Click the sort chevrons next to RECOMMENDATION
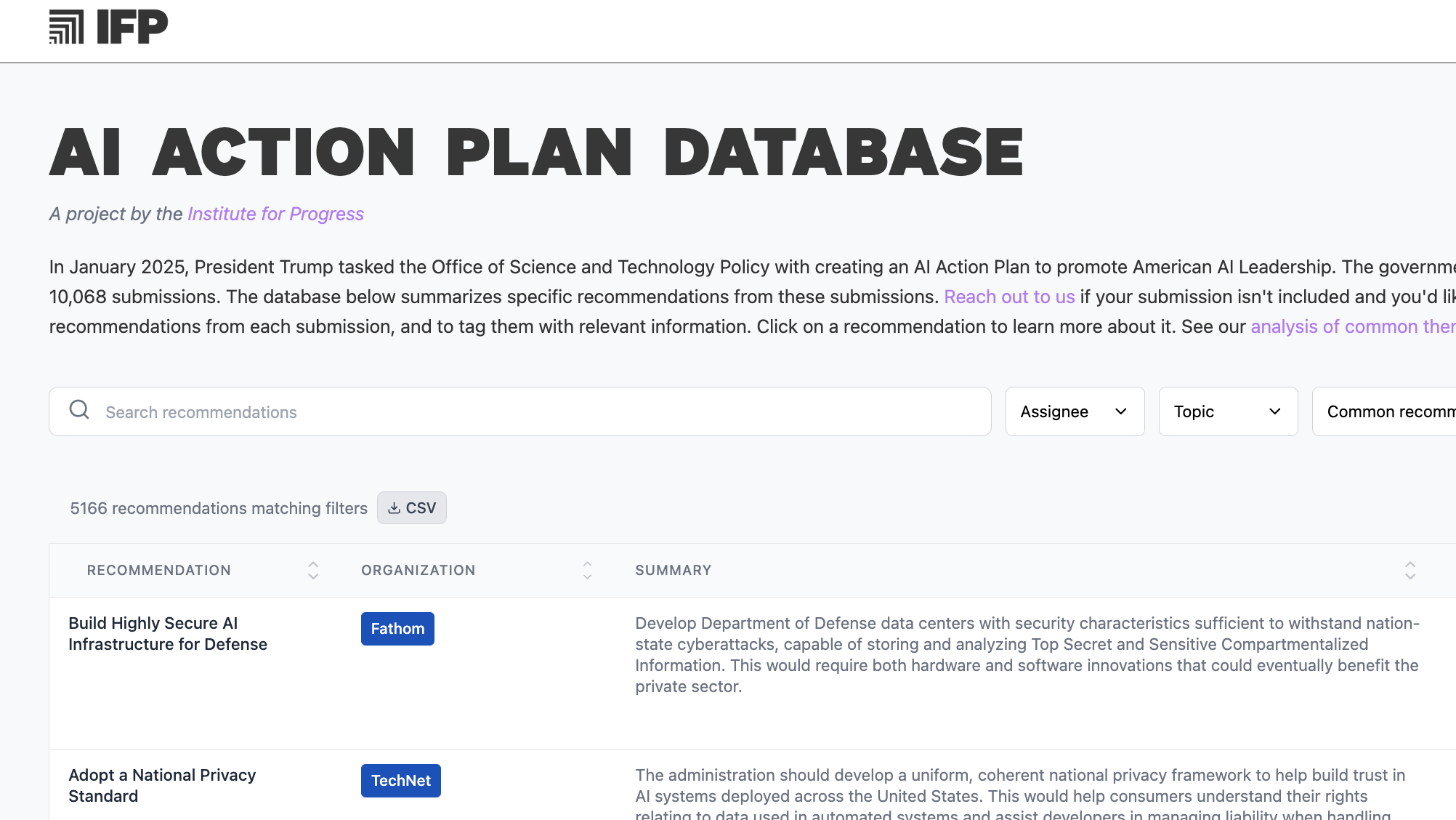The image size is (1456, 820). pyautogui.click(x=312, y=570)
